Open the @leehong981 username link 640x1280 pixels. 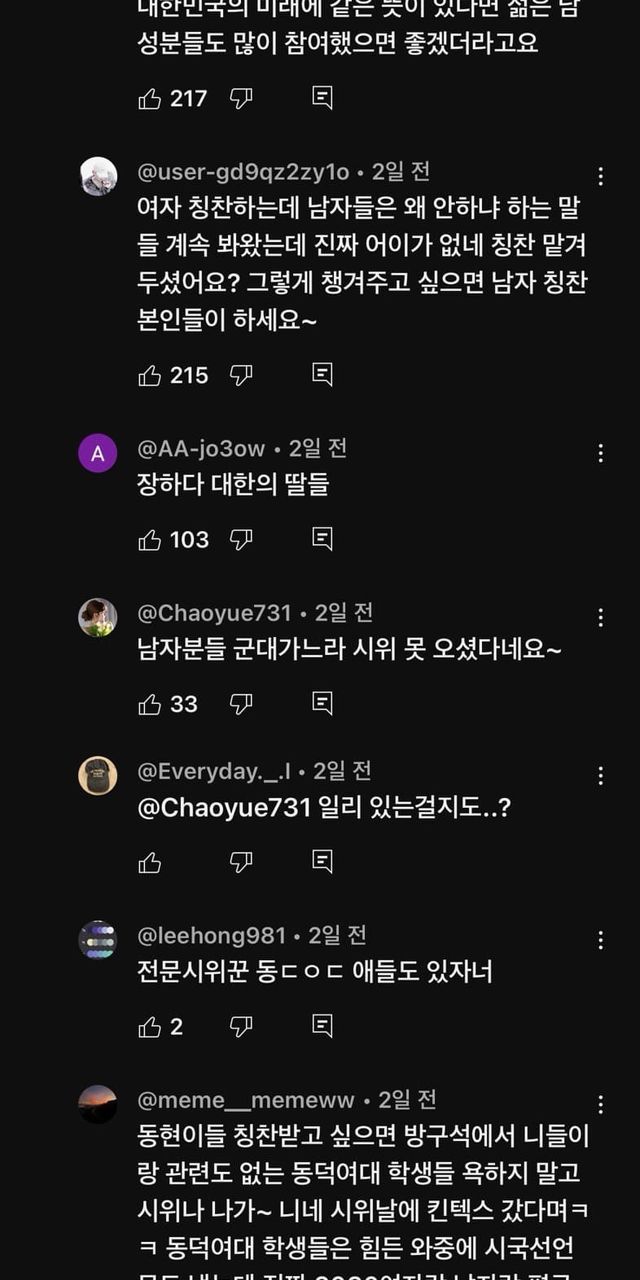(211, 936)
